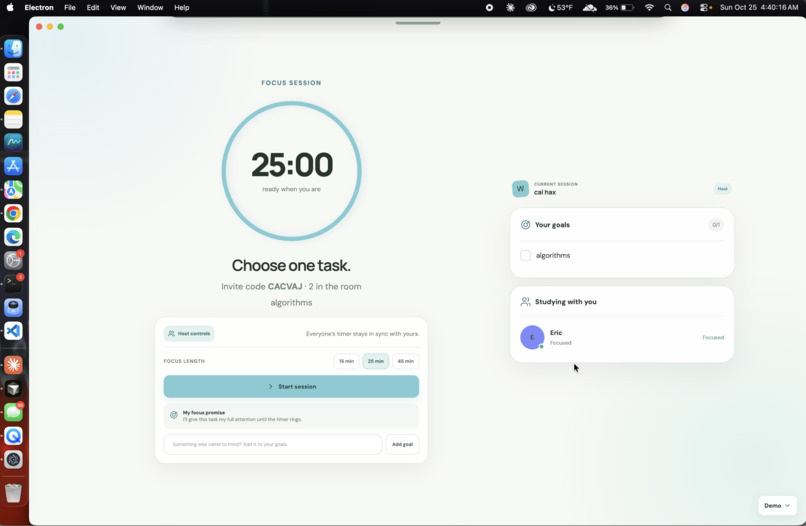
Task: Select 45 min focus length
Action: tap(406, 361)
